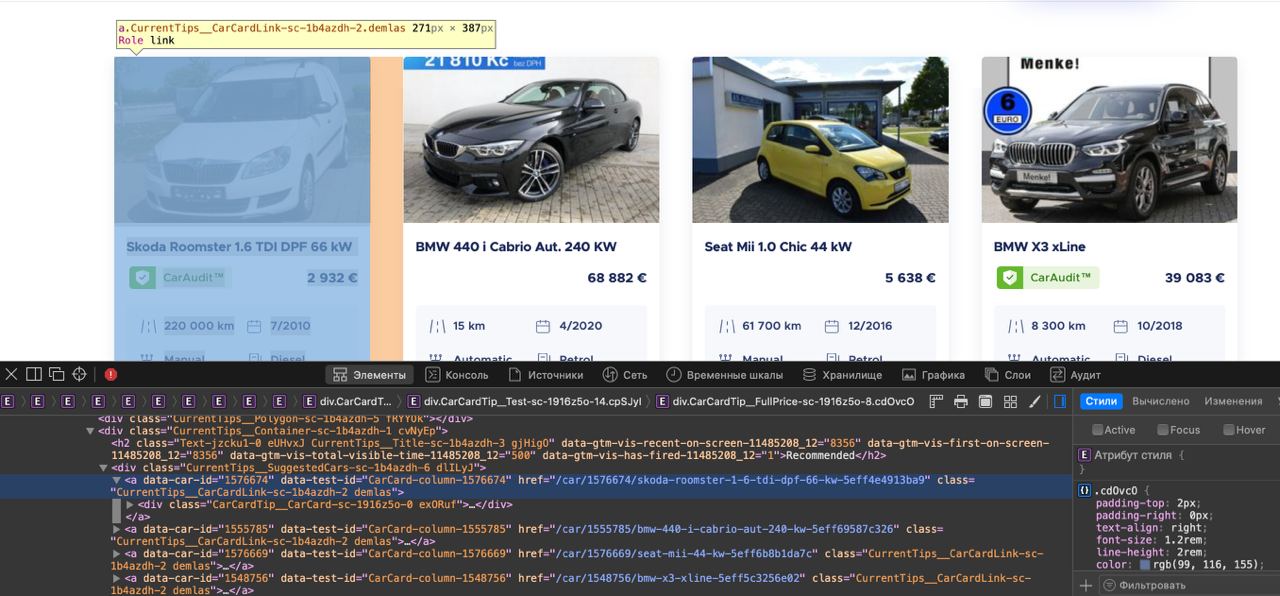This screenshot has width=1280, height=596.
Task: Open the Слои tab
Action: click(1008, 375)
